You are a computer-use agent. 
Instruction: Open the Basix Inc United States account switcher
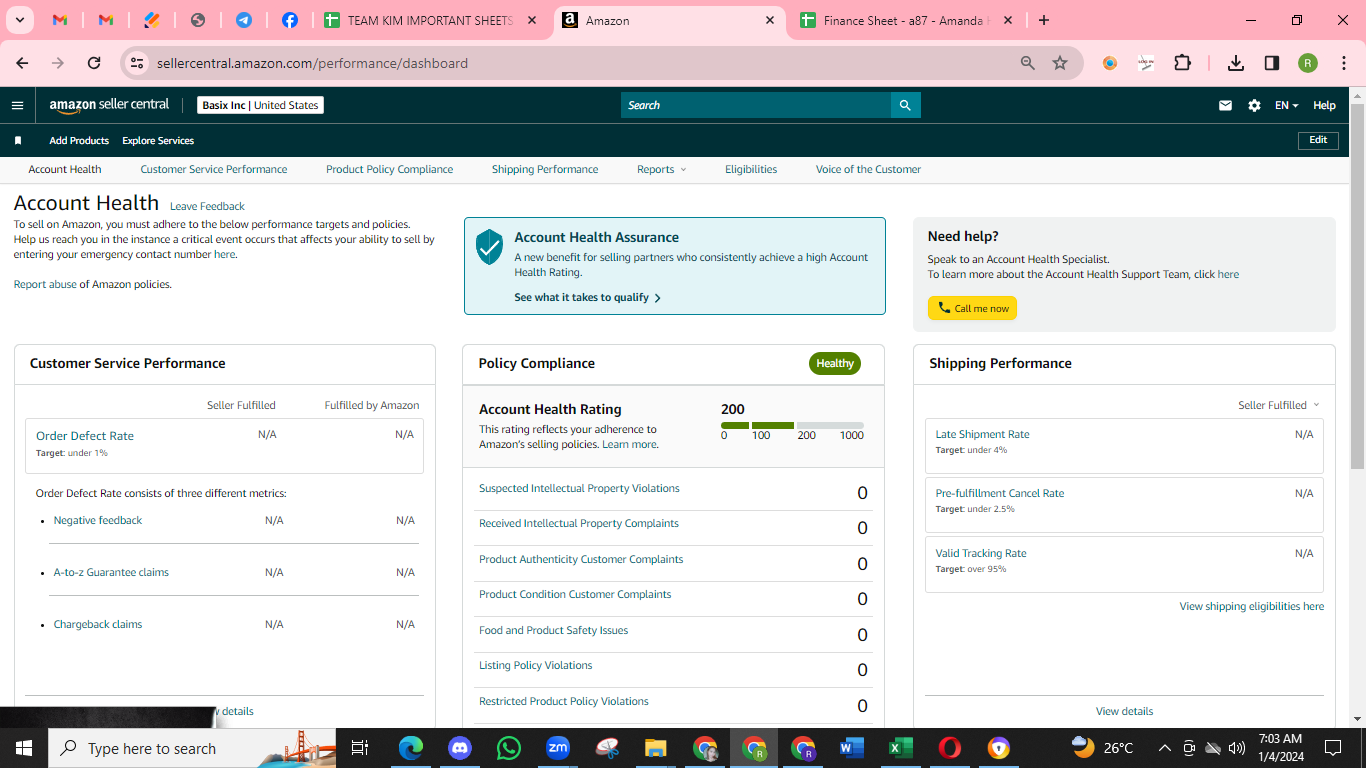[260, 105]
